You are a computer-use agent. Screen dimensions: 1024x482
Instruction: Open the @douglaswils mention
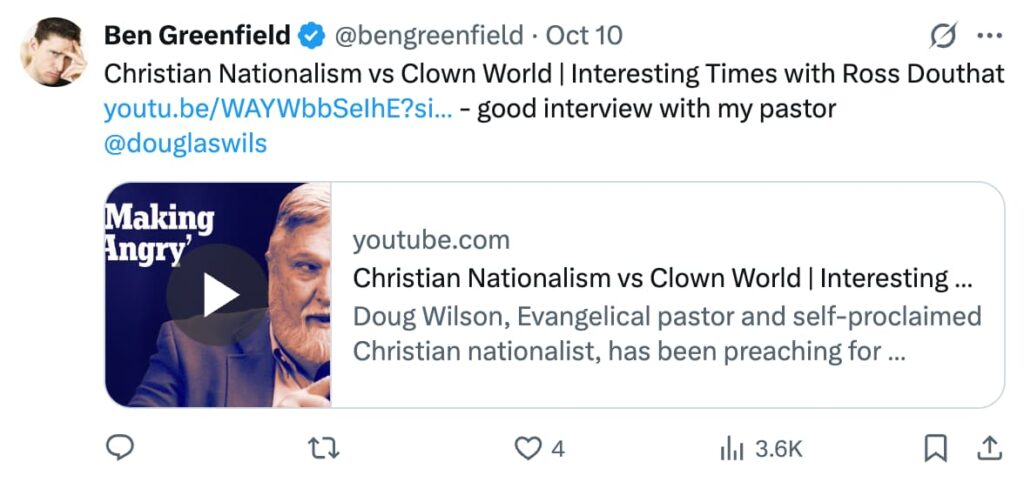(x=185, y=143)
